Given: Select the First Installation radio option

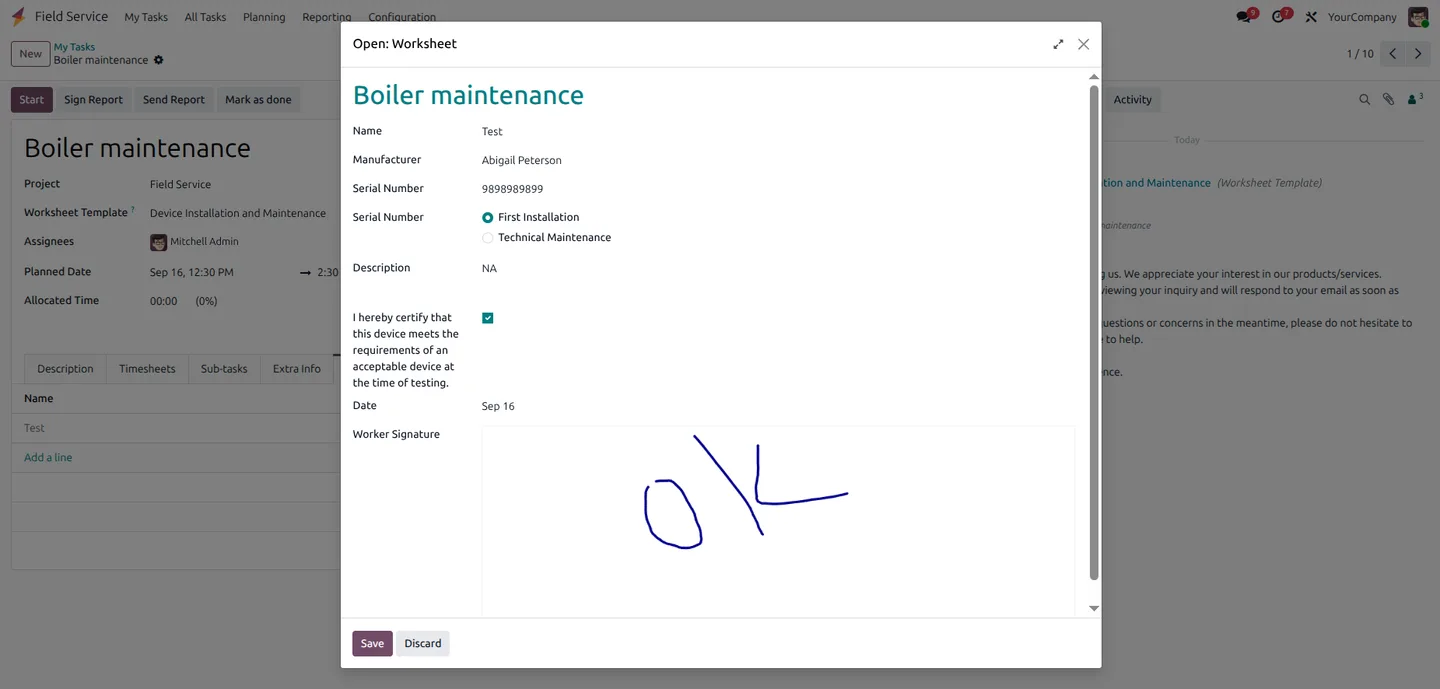Looking at the screenshot, I should coord(487,217).
